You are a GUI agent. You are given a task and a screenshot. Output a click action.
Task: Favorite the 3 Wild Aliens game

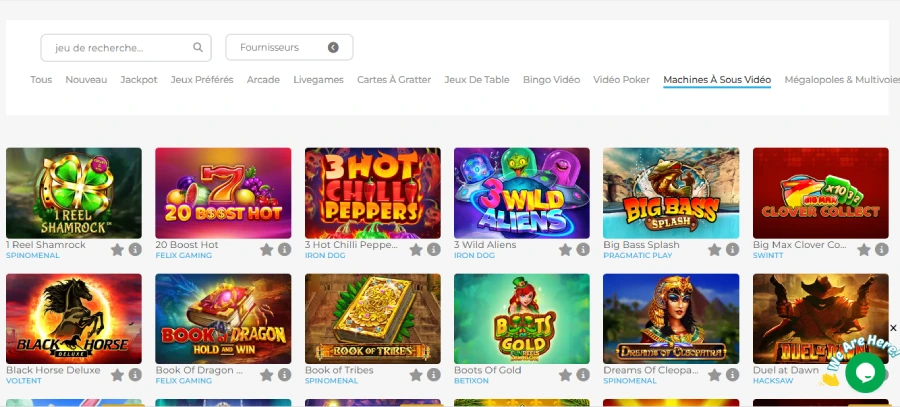pos(565,250)
